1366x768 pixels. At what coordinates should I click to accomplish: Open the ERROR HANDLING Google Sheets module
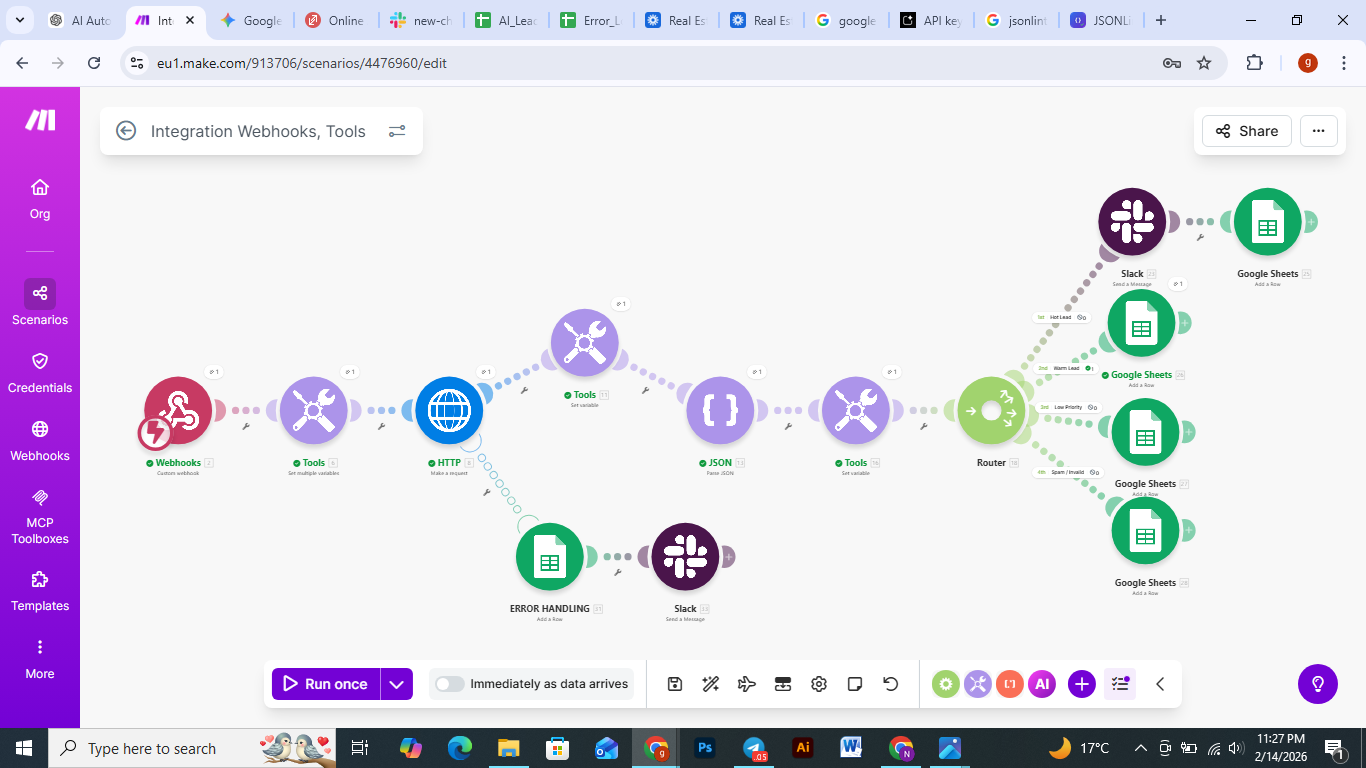[550, 557]
